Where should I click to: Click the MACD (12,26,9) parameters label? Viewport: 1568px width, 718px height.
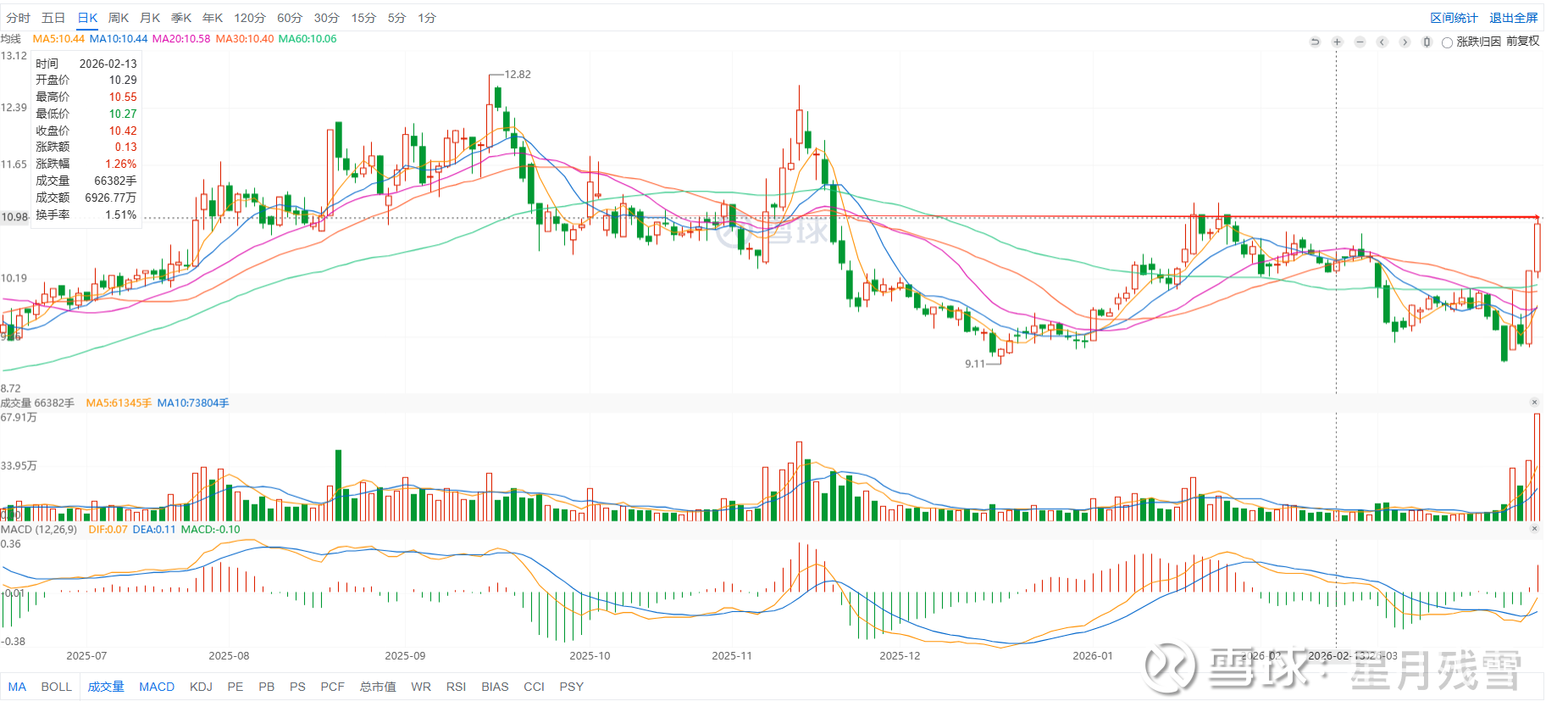tap(39, 529)
